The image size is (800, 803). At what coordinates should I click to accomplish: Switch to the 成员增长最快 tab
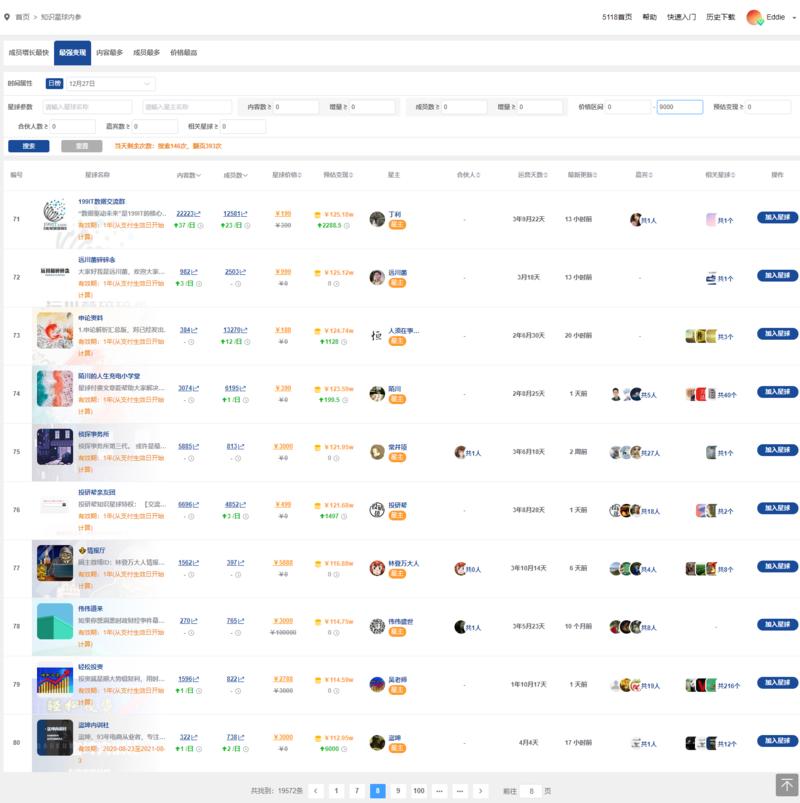(x=28, y=52)
